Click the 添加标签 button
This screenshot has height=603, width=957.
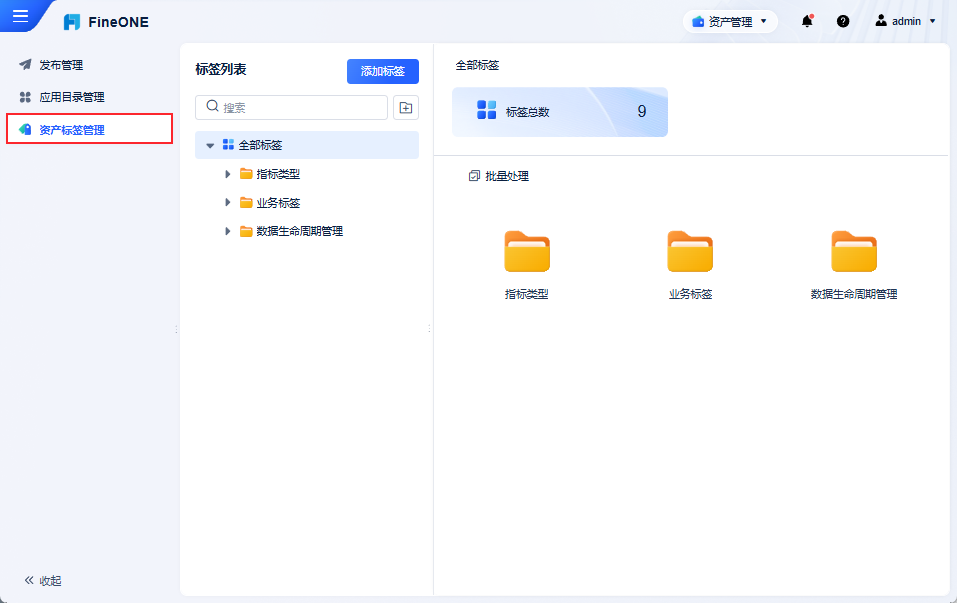(383, 71)
